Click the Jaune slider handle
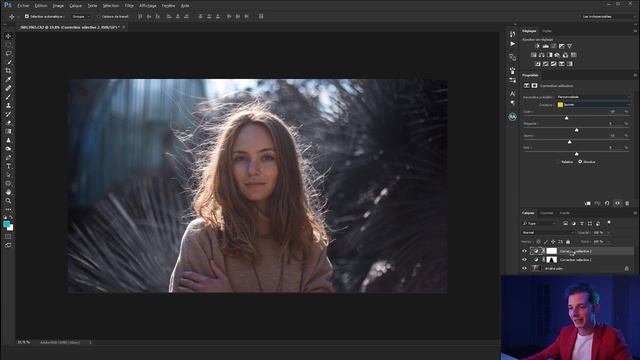The height and width of the screenshot is (360, 640). click(569, 142)
